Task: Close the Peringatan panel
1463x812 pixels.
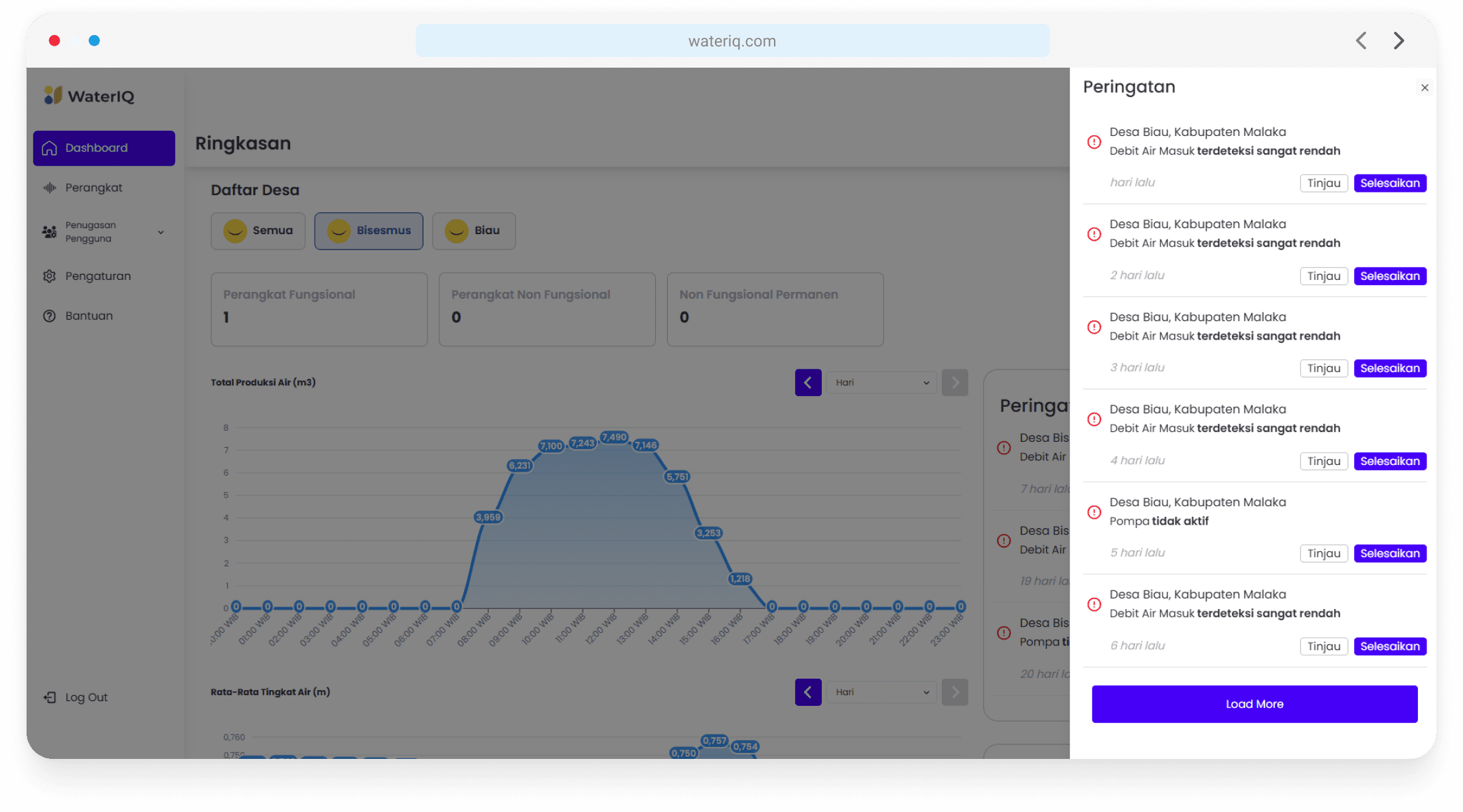Action: point(1424,88)
